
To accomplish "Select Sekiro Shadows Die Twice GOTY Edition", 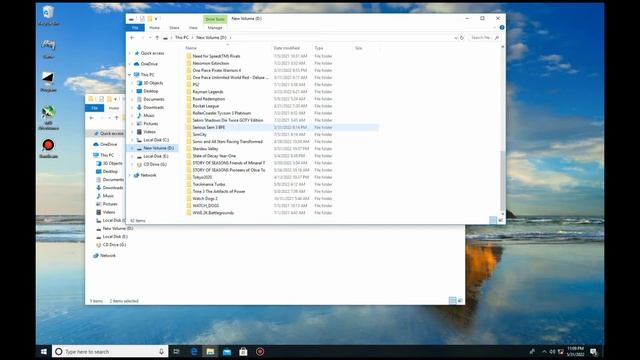I will (x=228, y=120).
